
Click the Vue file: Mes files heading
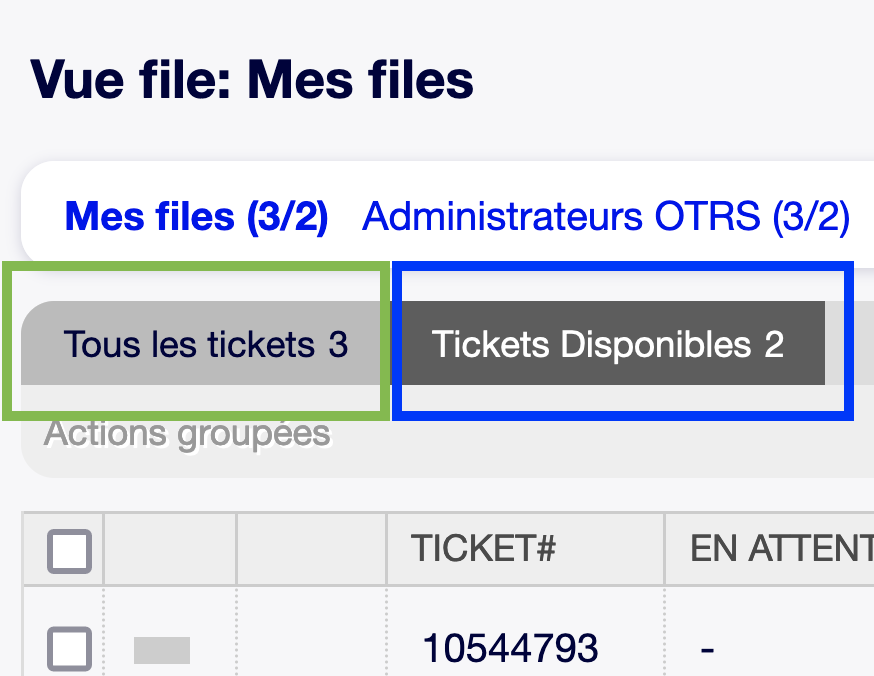(x=252, y=80)
